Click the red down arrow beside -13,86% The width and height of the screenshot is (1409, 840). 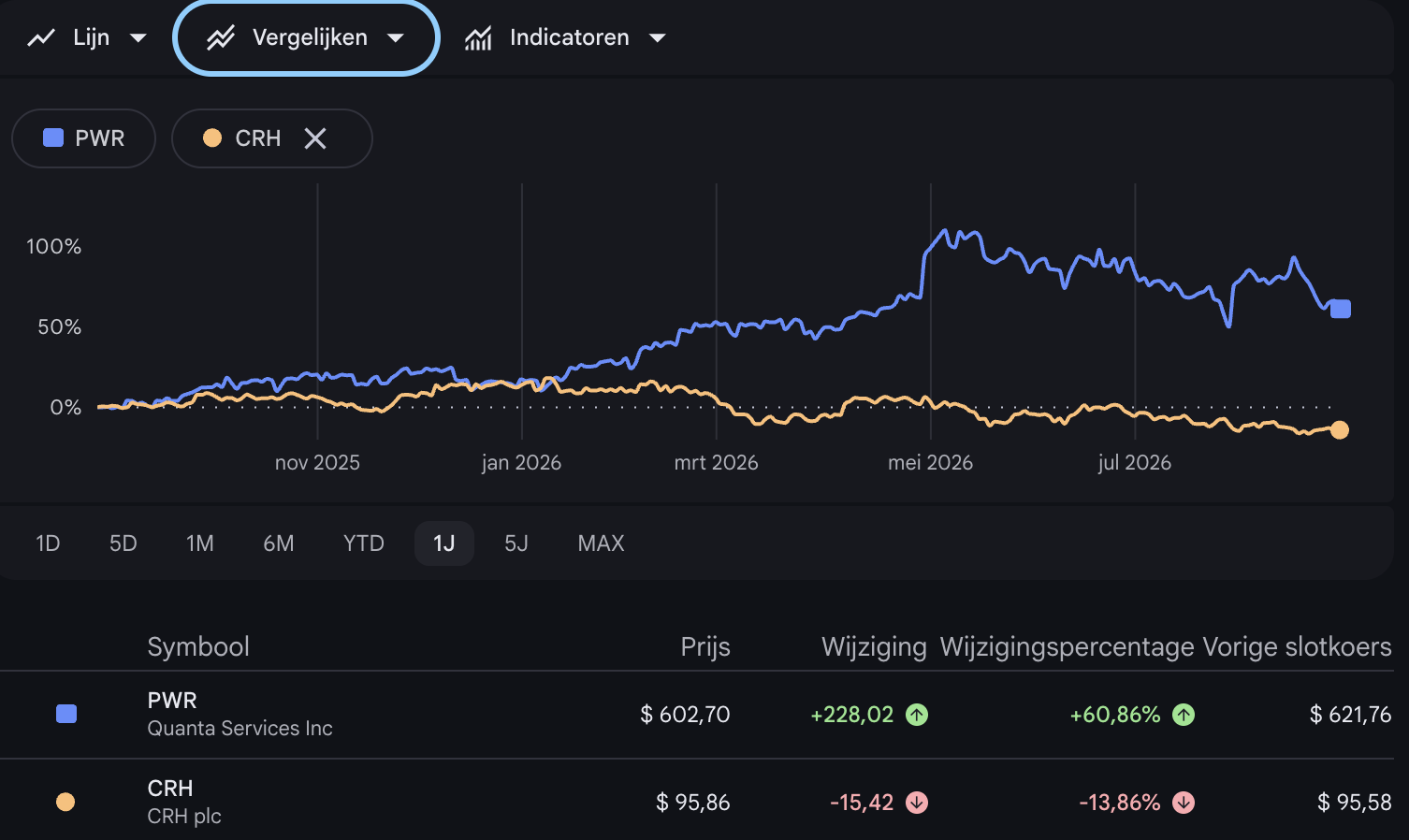[1184, 803]
